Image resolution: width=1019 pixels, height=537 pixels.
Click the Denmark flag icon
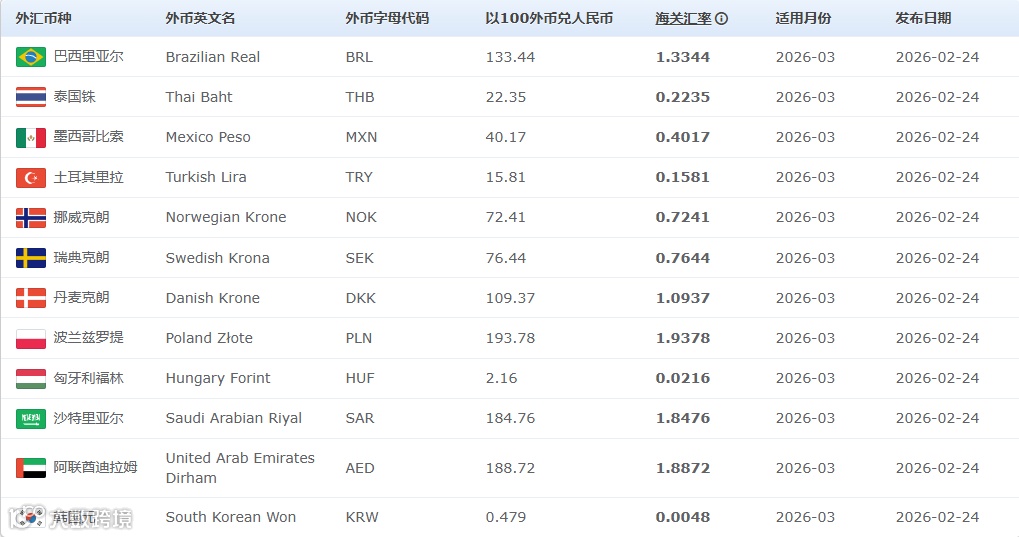pos(31,298)
